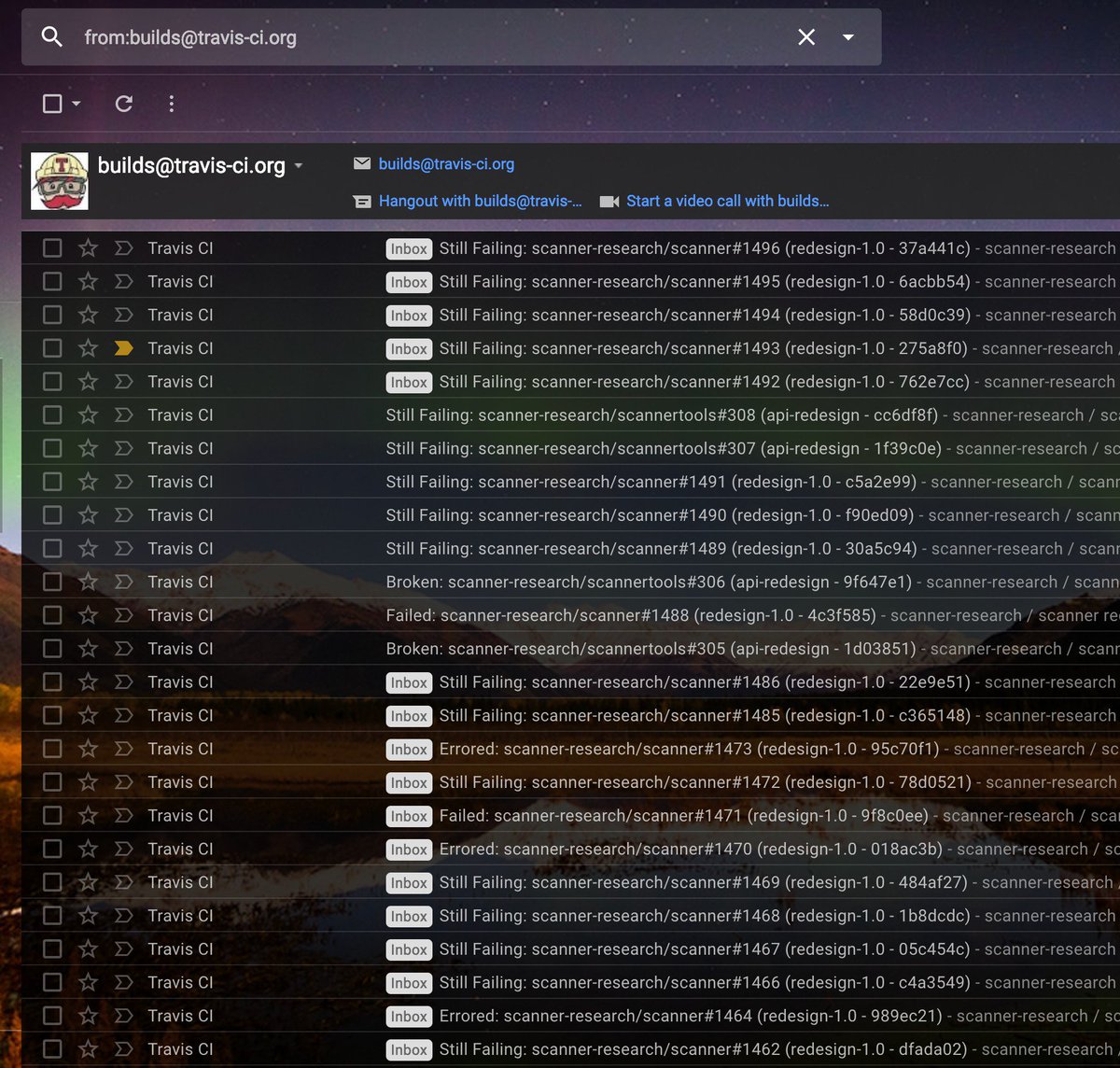
Task: Open the select-all dropdown arrow
Action: (77, 104)
